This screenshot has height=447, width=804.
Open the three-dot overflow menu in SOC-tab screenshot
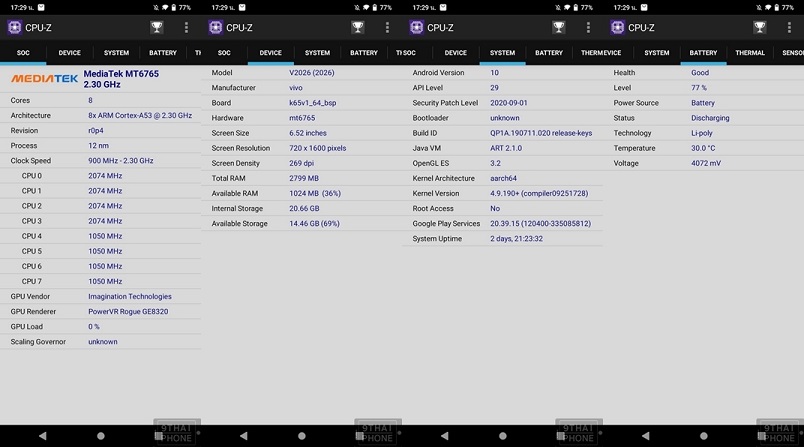186,27
